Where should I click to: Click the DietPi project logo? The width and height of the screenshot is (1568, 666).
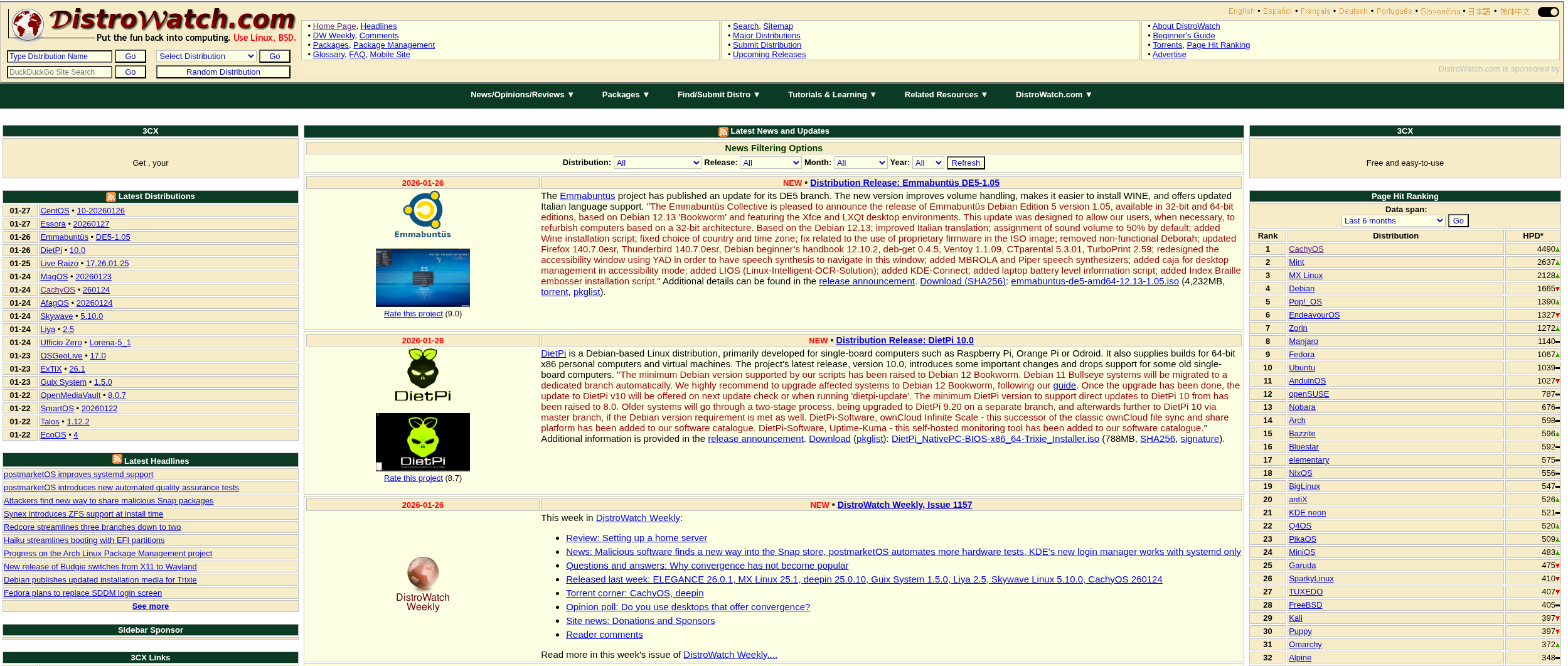click(422, 375)
